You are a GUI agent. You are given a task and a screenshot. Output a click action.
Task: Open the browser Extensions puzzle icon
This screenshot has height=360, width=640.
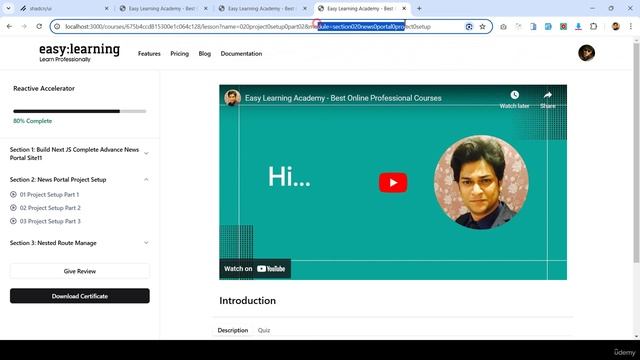[593, 27]
